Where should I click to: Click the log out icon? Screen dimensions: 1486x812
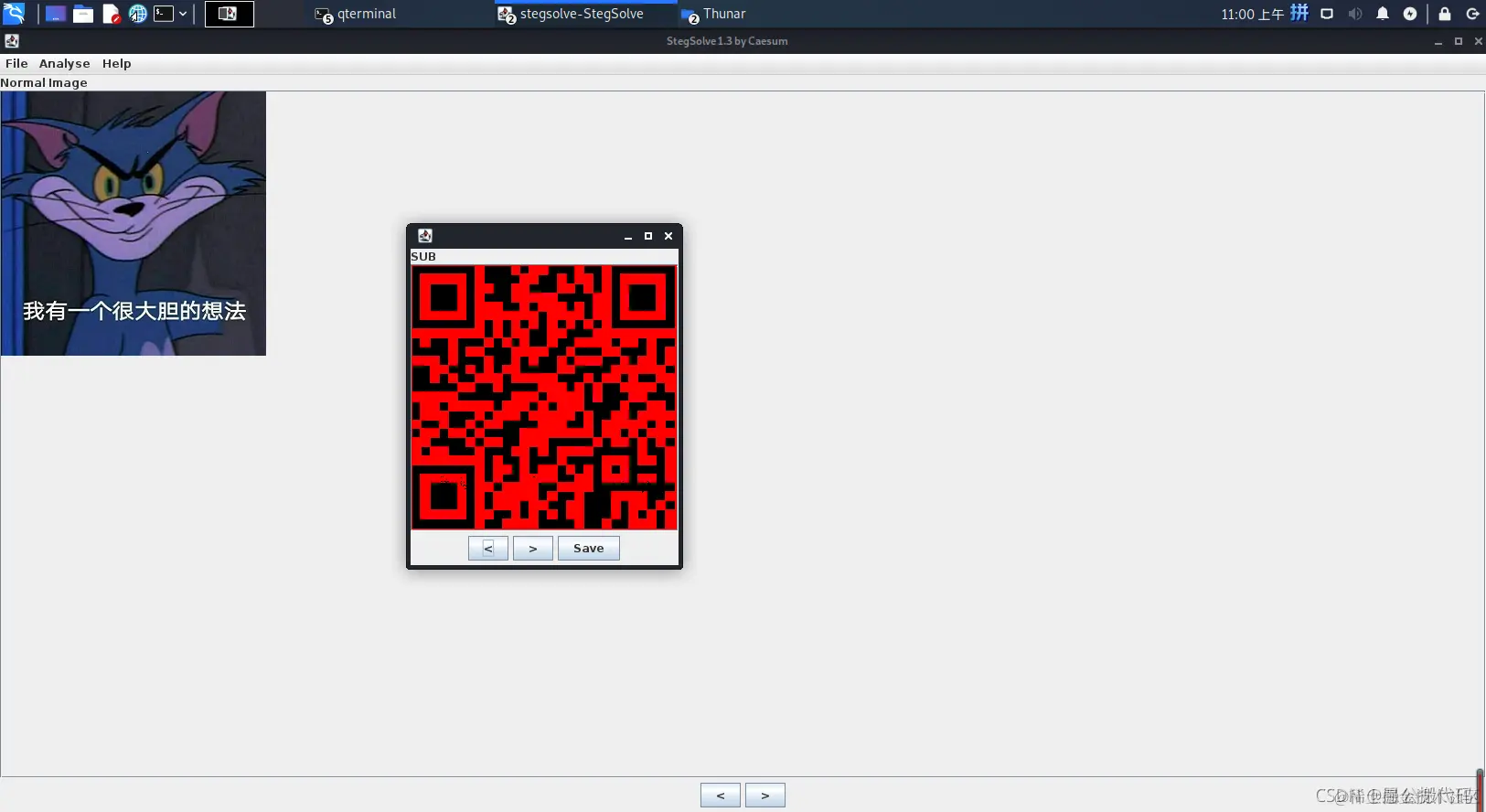pyautogui.click(x=1472, y=14)
